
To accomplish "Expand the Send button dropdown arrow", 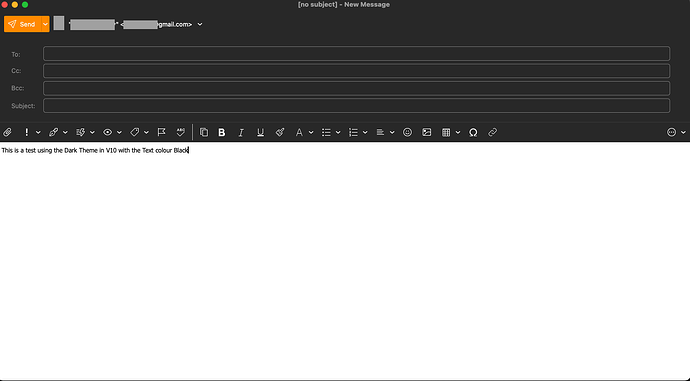I will pyautogui.click(x=45, y=24).
